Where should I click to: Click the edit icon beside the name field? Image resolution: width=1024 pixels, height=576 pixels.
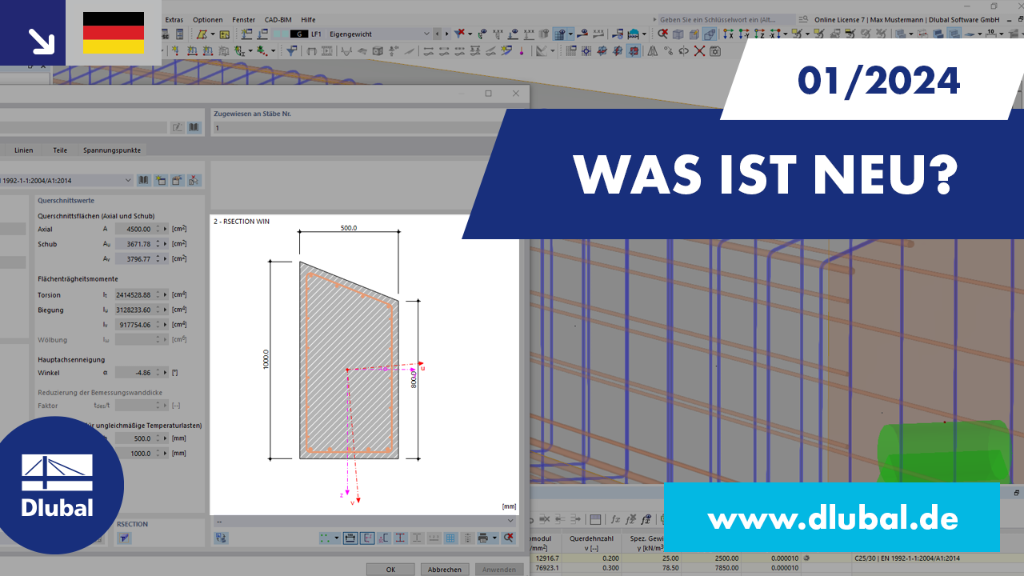(178, 127)
